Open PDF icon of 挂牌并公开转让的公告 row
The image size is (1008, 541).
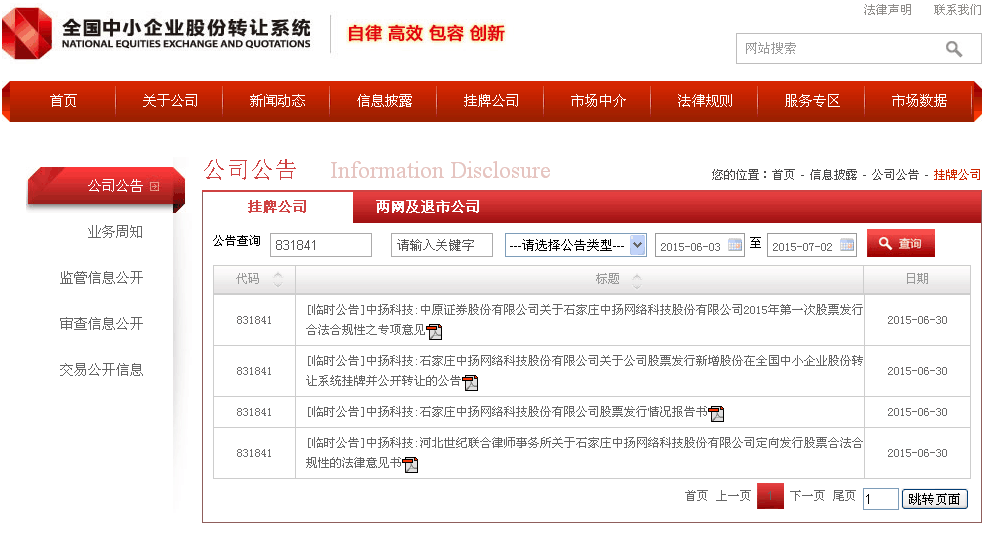[471, 383]
